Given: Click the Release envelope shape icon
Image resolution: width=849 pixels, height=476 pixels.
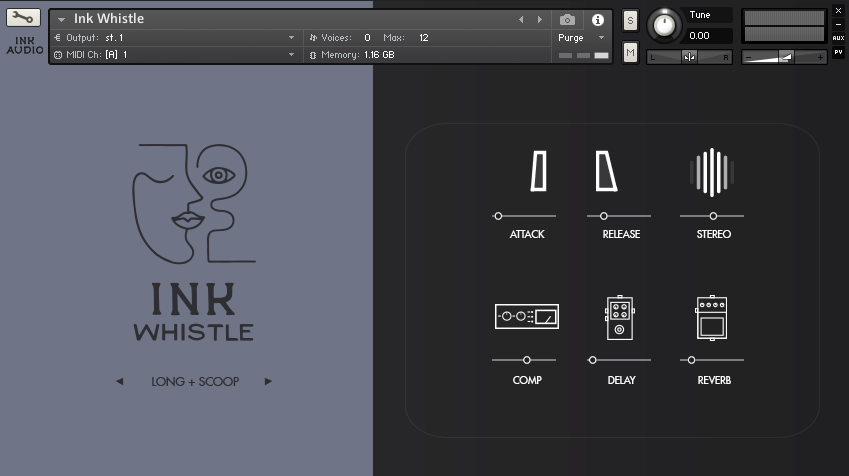Looking at the screenshot, I should (605, 171).
